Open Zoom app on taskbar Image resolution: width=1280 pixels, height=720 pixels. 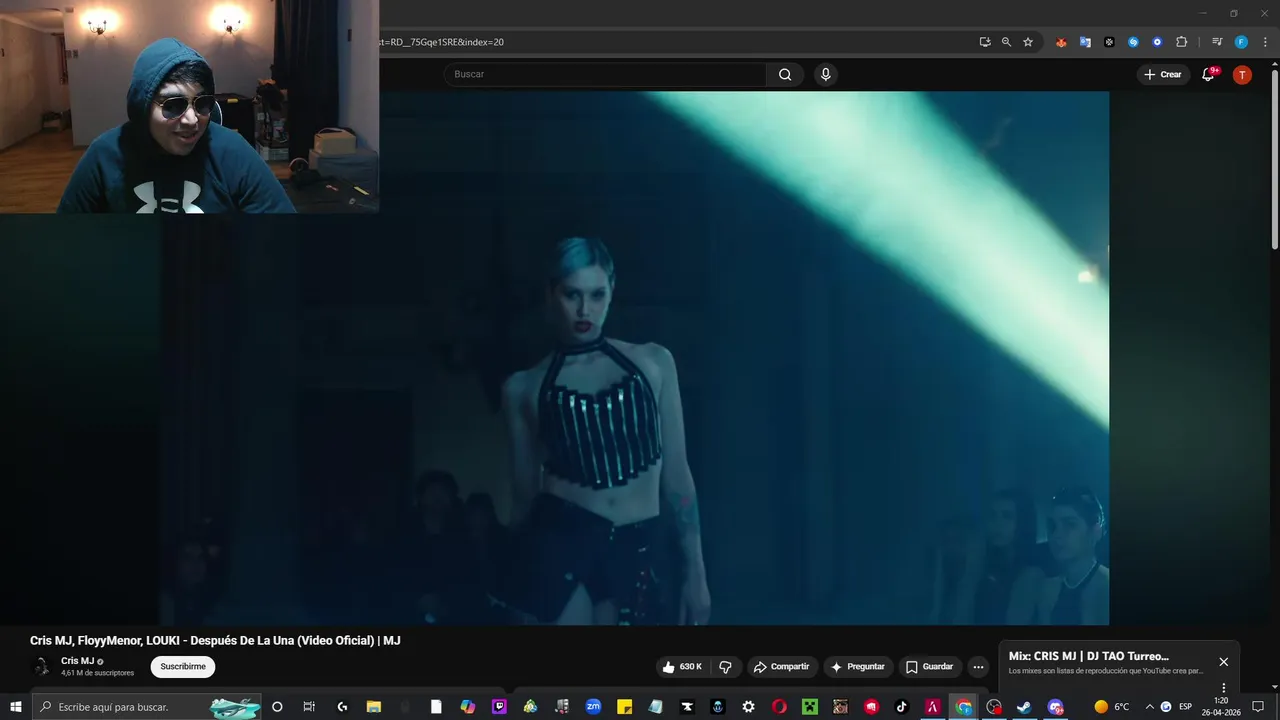click(x=593, y=707)
